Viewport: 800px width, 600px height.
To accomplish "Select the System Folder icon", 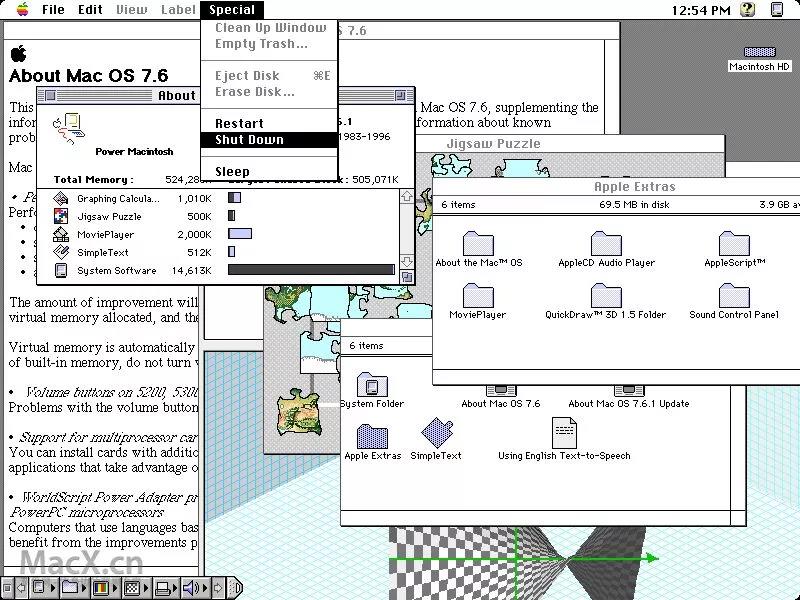I will (371, 384).
